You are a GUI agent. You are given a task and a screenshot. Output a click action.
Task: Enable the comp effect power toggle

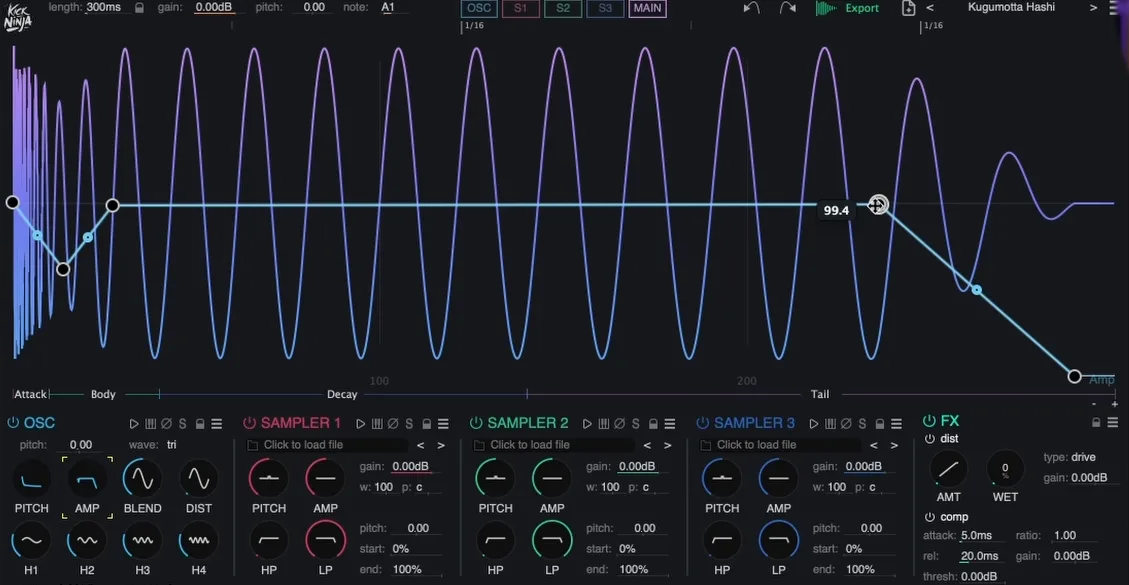[930, 517]
